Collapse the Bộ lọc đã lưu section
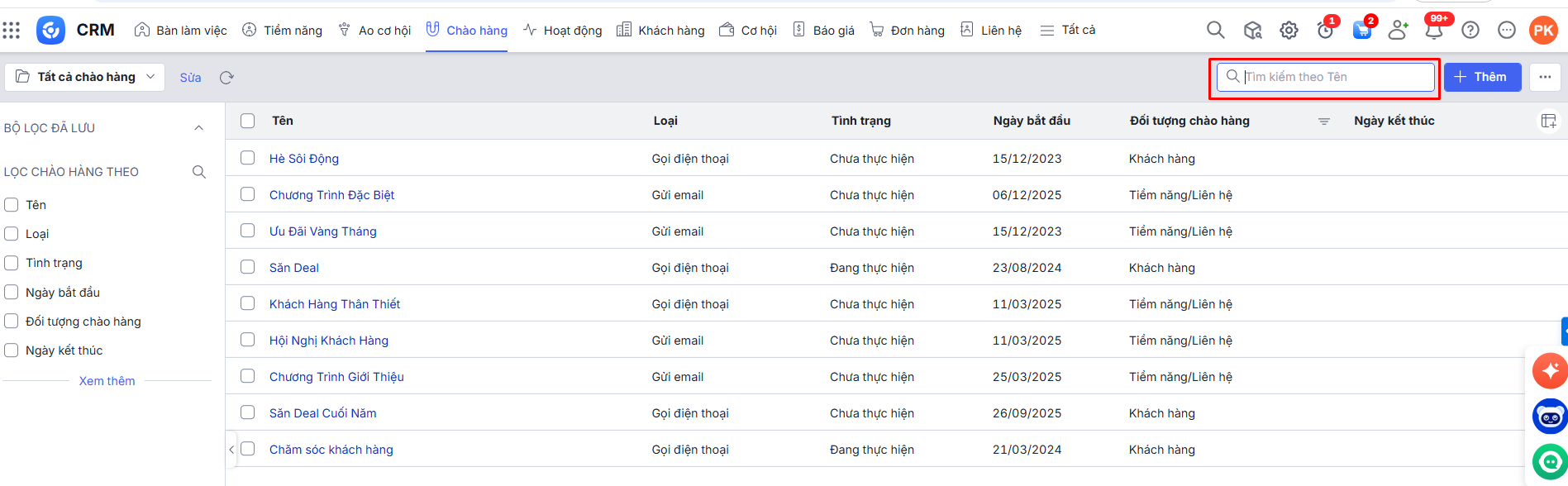This screenshot has height=486, width=1568. pyautogui.click(x=198, y=128)
